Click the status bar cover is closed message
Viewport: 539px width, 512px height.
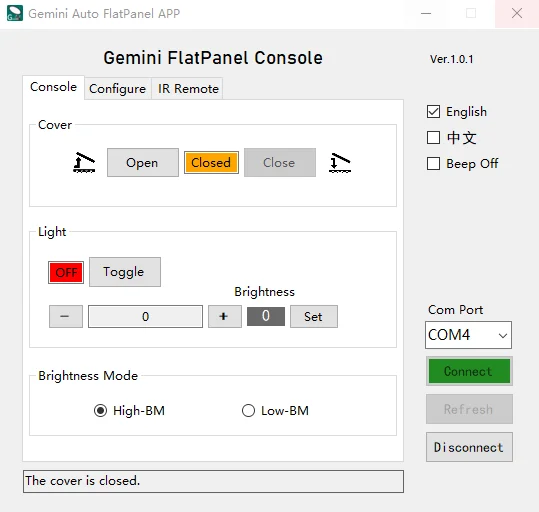[x=213, y=481]
